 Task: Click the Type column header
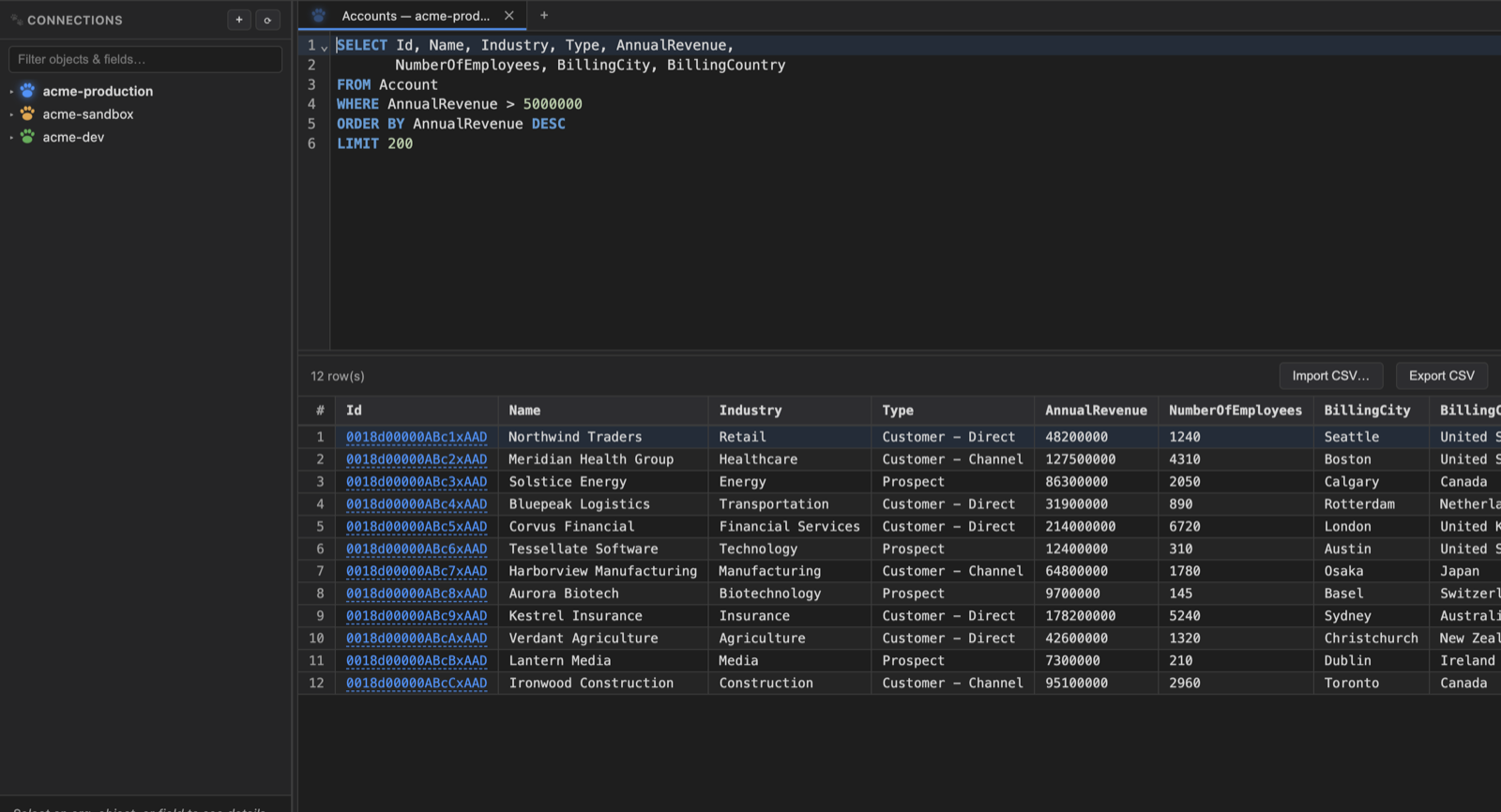[x=953, y=411]
